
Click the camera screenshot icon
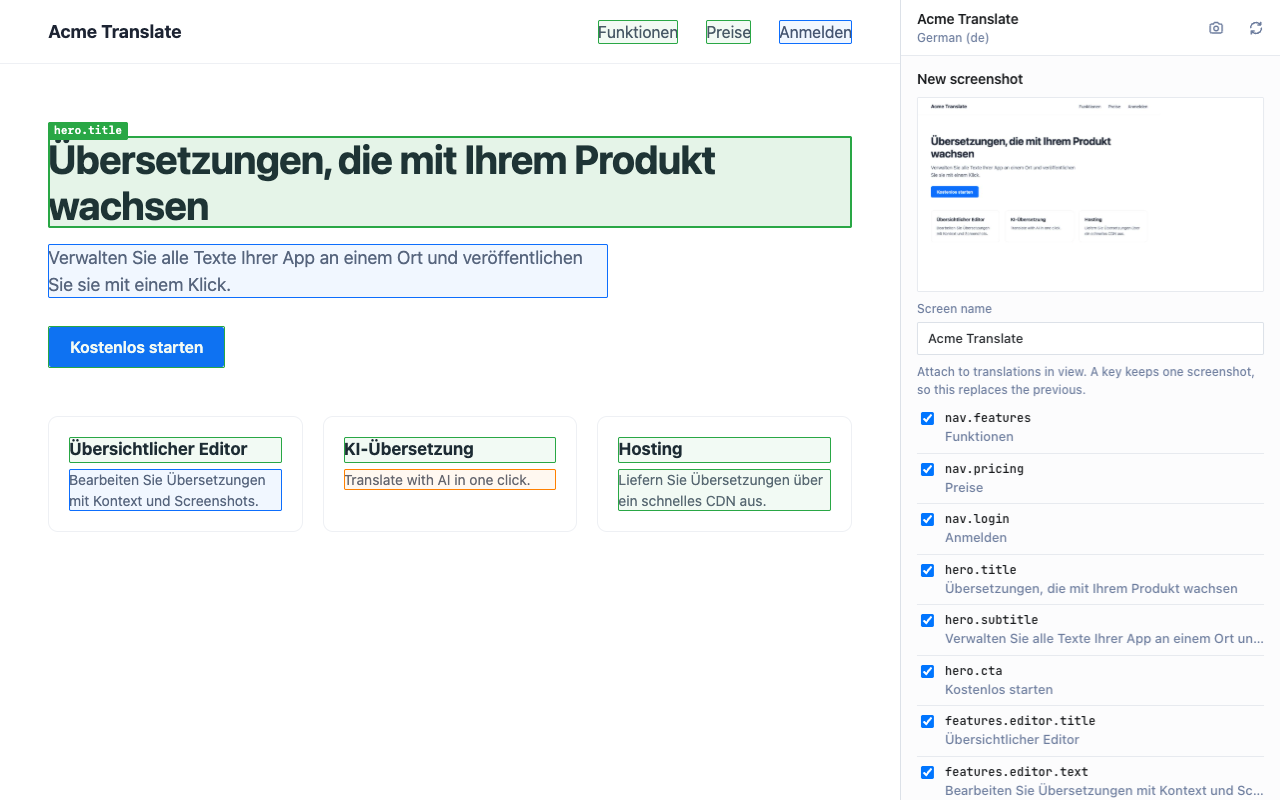[1216, 28]
